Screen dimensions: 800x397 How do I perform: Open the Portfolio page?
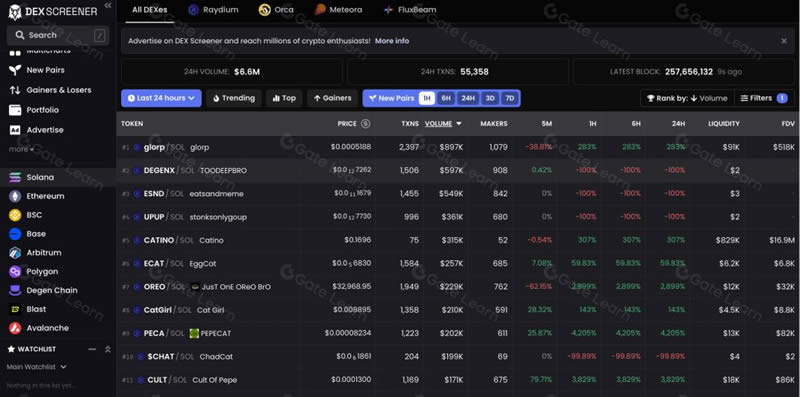34,110
